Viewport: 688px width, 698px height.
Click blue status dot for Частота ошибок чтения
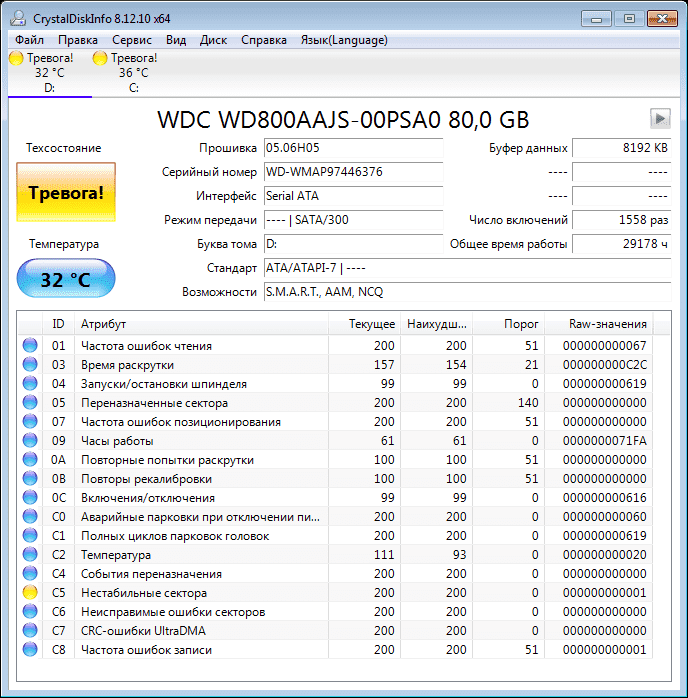pyautogui.click(x=30, y=345)
